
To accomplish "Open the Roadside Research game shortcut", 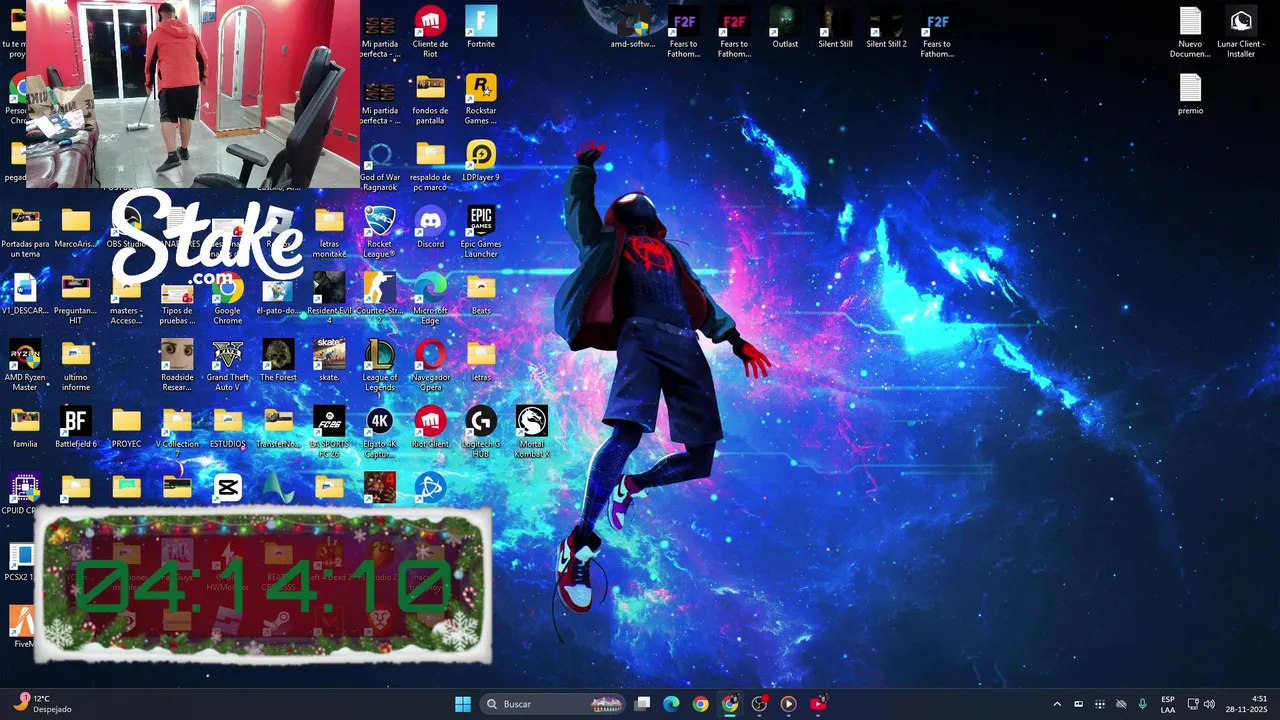I will (177, 366).
